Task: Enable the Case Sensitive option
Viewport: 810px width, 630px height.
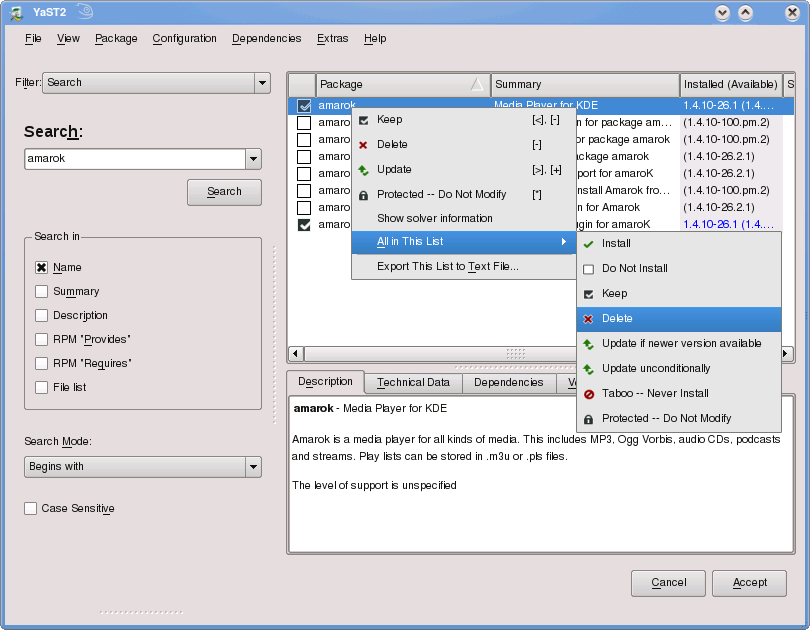Action: pyautogui.click(x=30, y=509)
